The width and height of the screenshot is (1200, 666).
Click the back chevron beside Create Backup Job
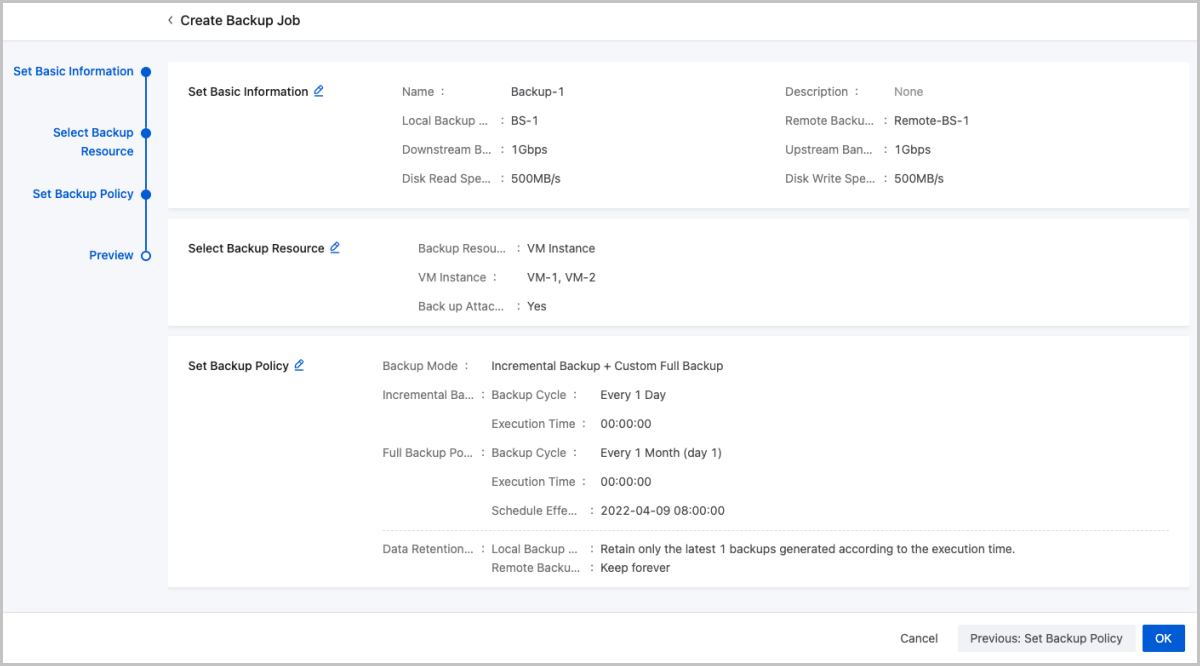tap(170, 20)
